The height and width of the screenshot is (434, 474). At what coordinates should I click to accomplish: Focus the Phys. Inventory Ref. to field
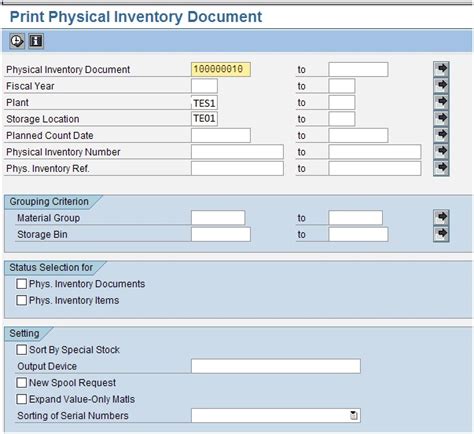pos(375,168)
